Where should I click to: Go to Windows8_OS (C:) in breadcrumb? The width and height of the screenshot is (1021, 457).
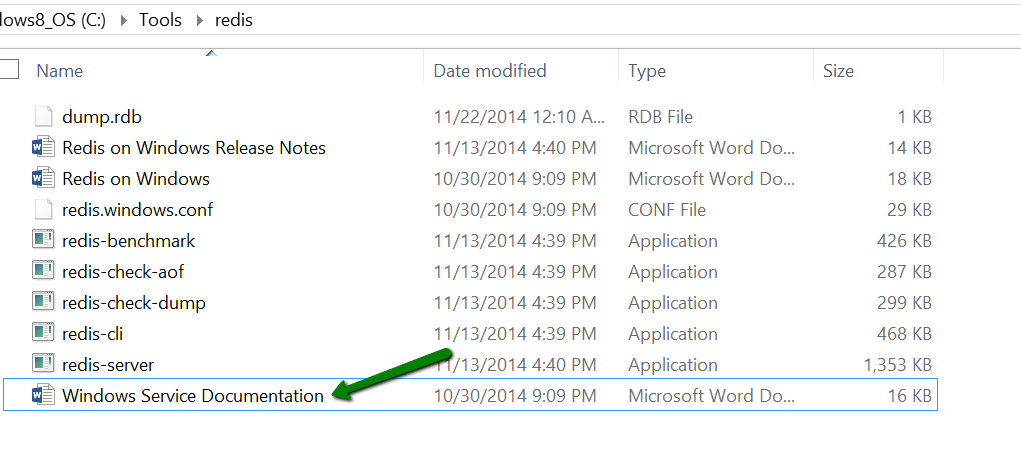[x=53, y=20]
